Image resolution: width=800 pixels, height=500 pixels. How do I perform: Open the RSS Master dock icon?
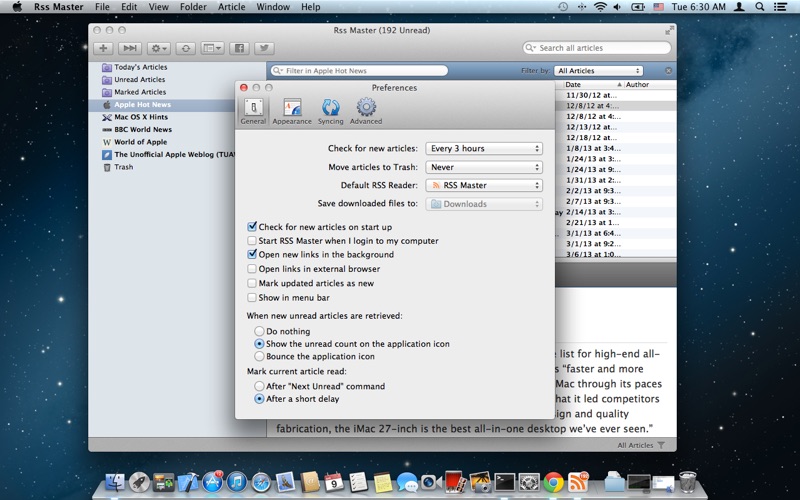[x=578, y=482]
